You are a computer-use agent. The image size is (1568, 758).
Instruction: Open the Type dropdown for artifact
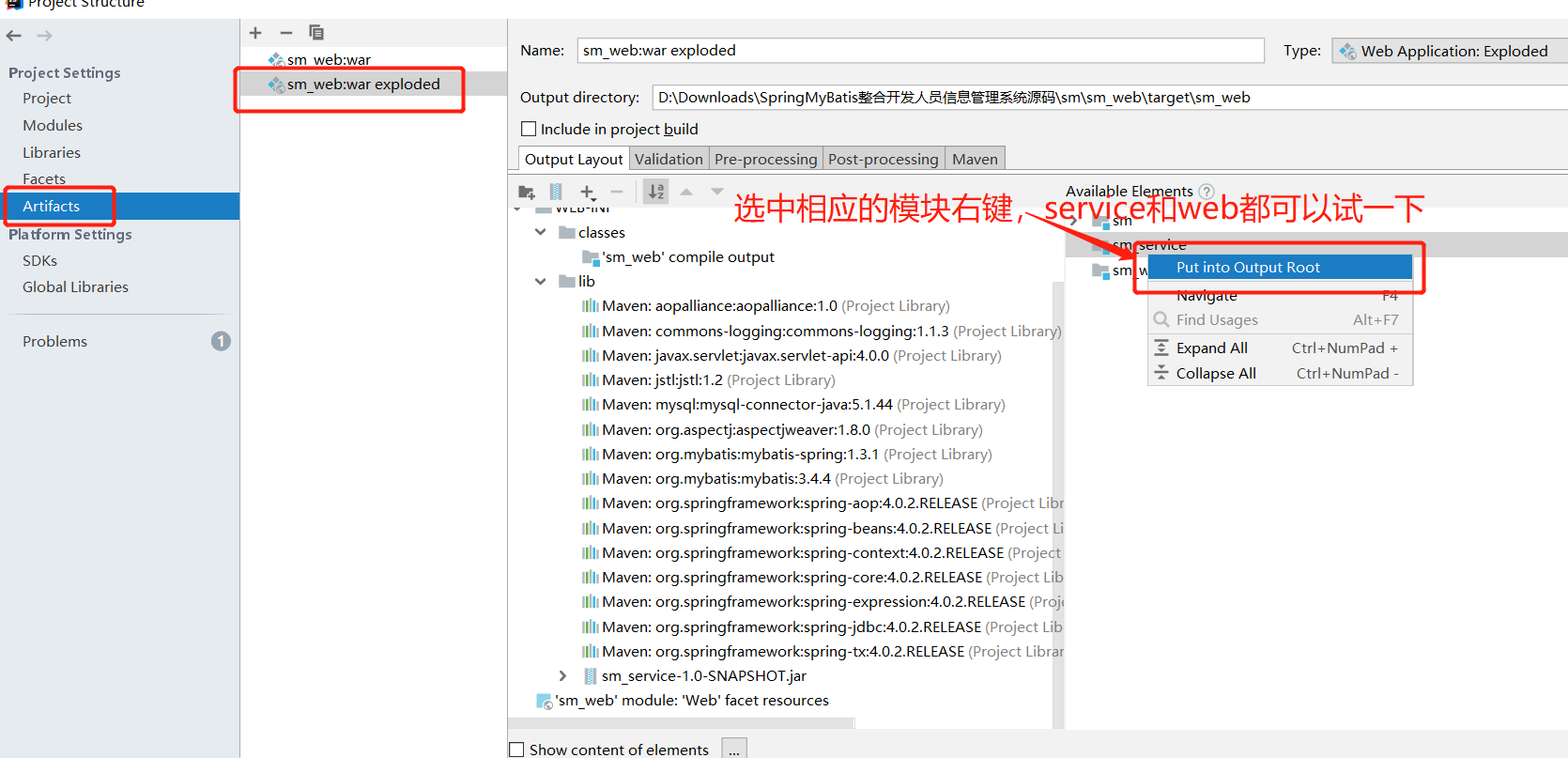tap(1450, 51)
